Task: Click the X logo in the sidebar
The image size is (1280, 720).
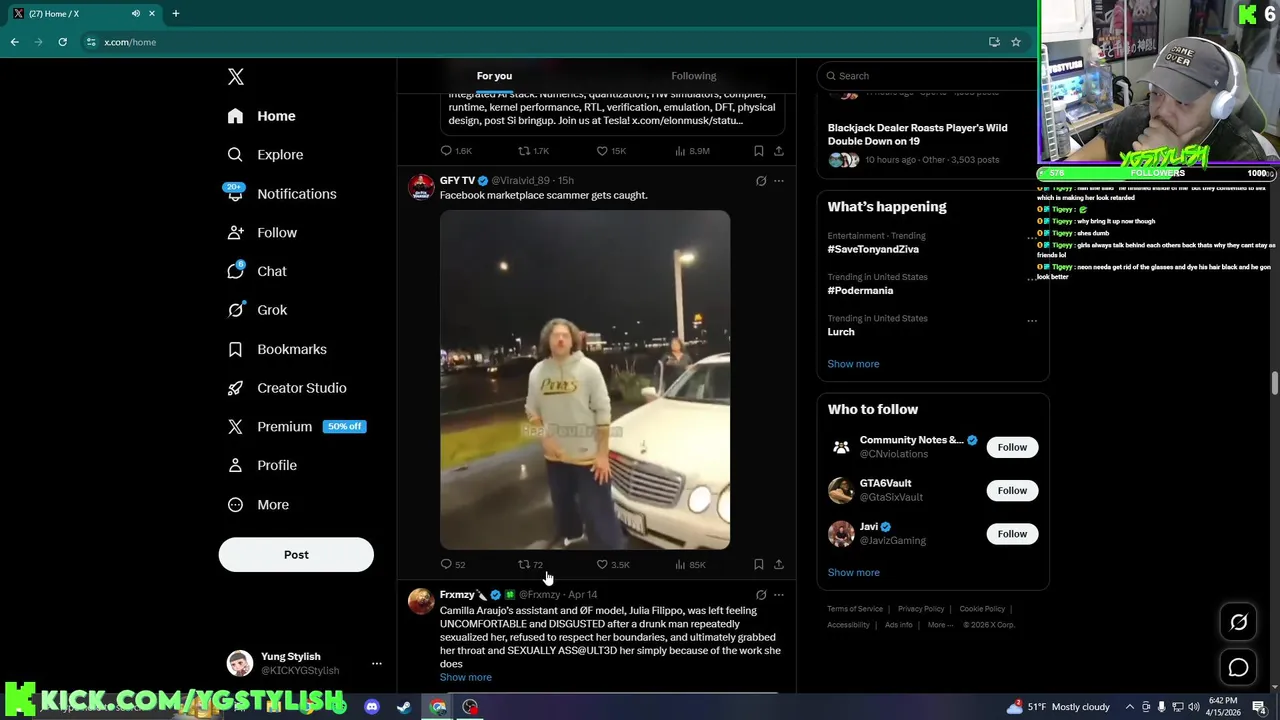Action: pos(236,77)
